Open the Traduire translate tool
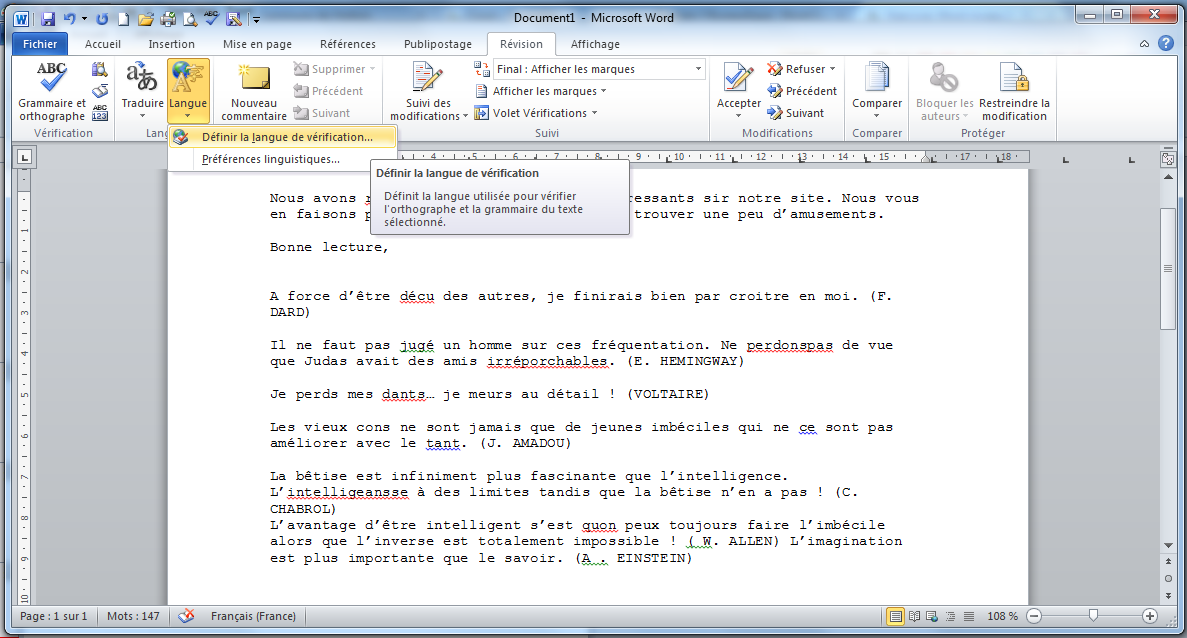The image size is (1187, 638). [x=142, y=91]
